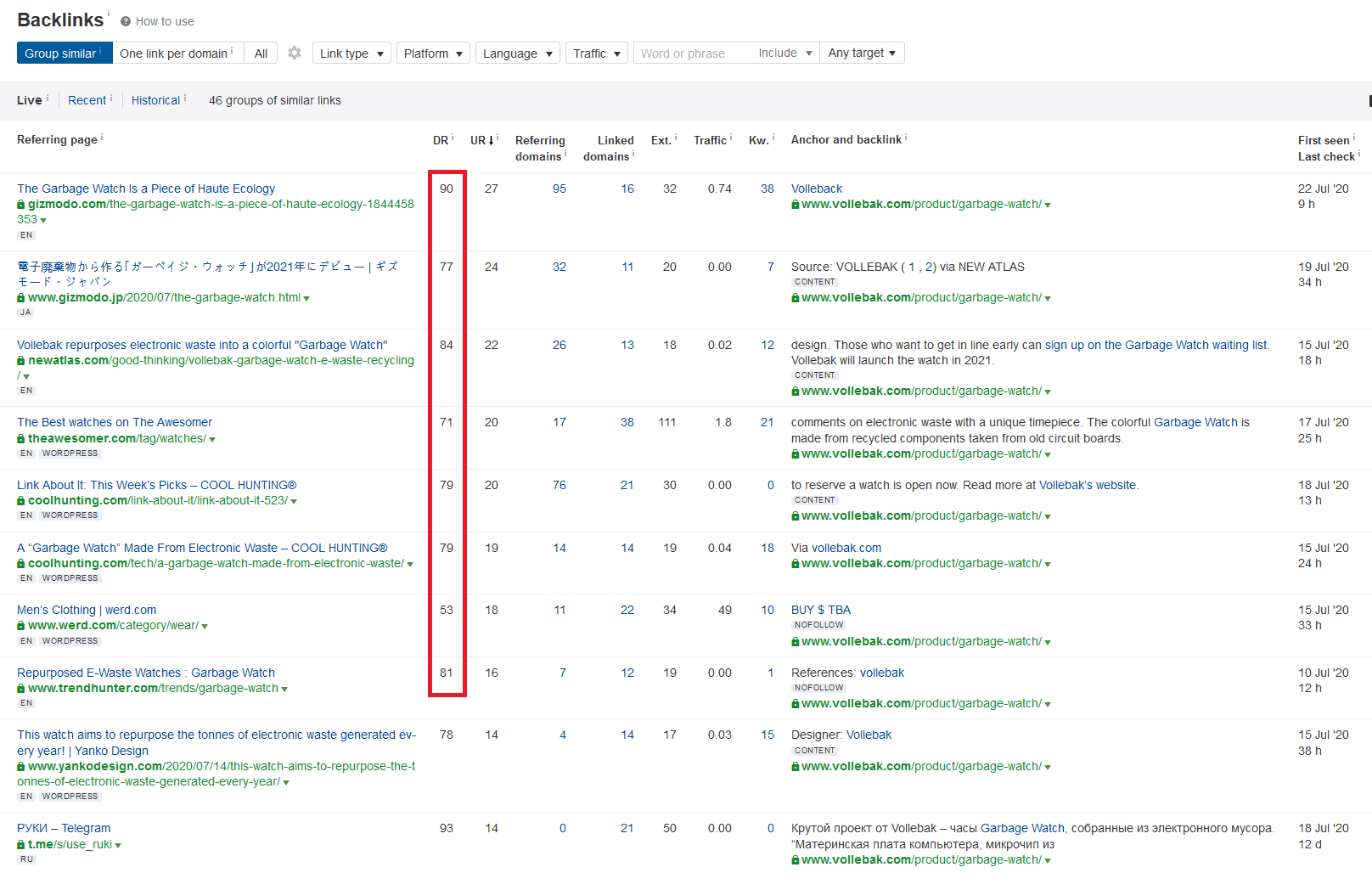
Task: Click the info icon beside Referring page header
Action: coord(102,137)
